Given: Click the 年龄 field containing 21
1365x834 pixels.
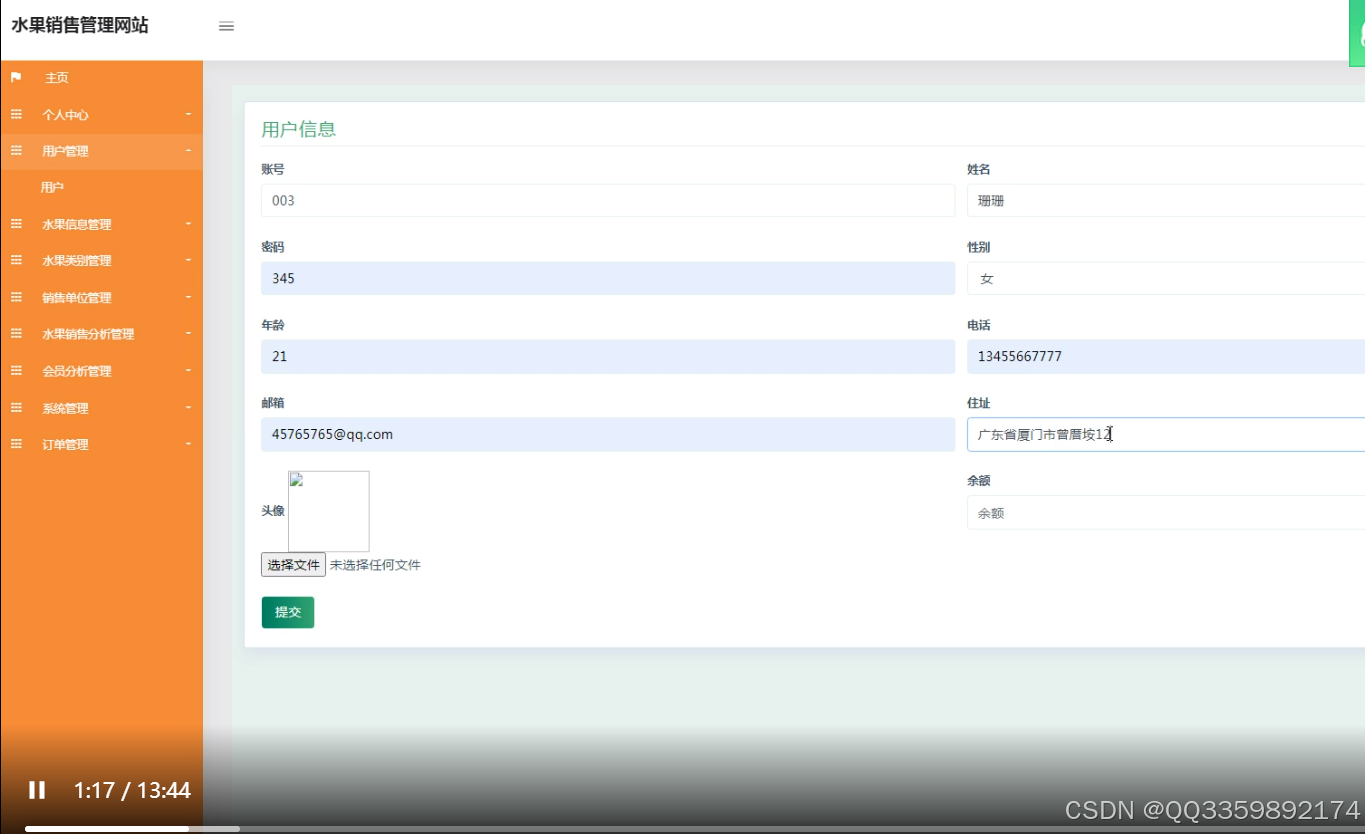Looking at the screenshot, I should click(x=608, y=356).
